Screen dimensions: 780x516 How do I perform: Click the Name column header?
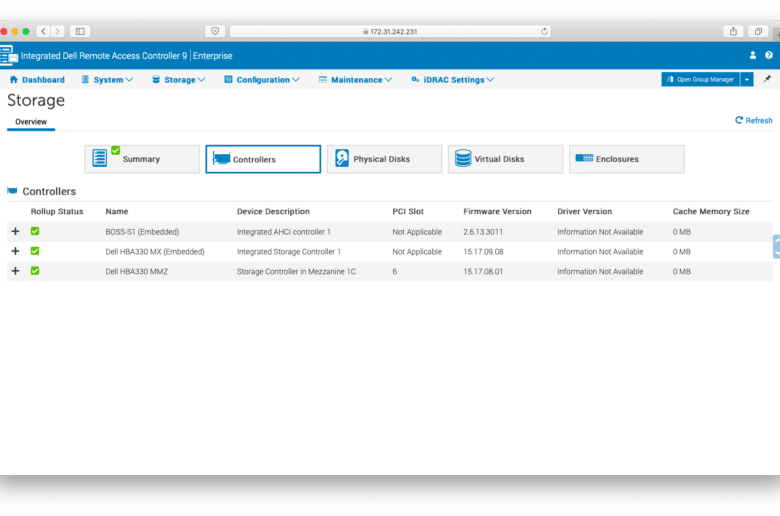pyautogui.click(x=117, y=211)
